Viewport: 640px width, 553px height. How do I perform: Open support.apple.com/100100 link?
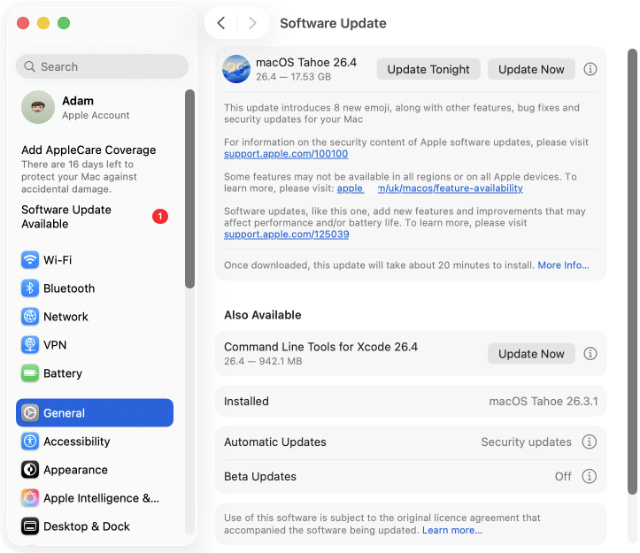click(286, 154)
